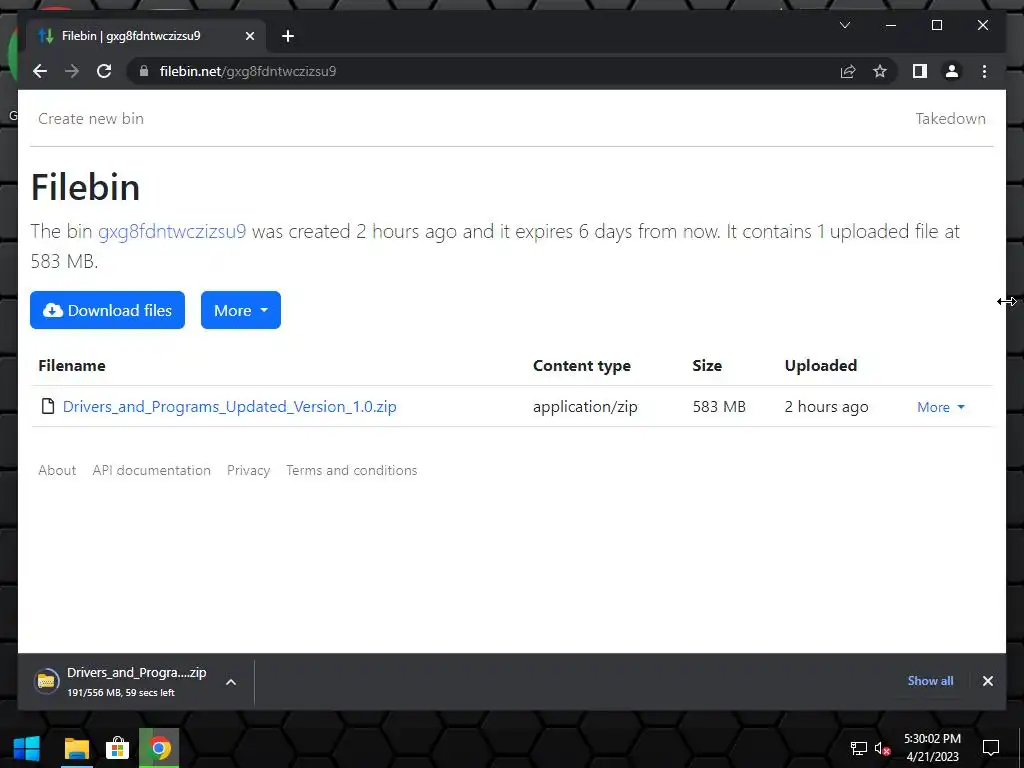Reload the Filebin page
The image size is (1024, 768).
104,71
